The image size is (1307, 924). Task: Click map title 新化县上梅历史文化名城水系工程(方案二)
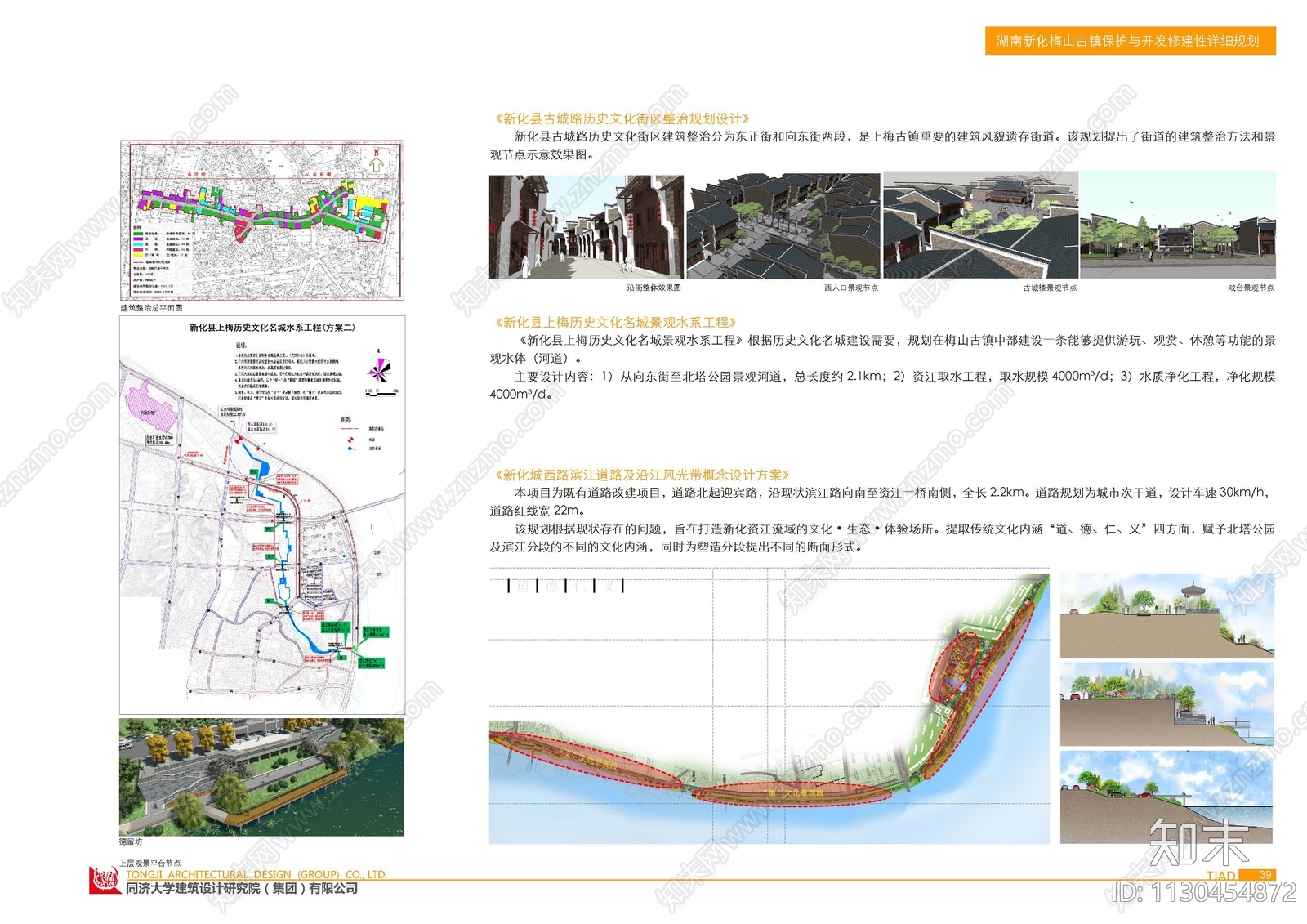coord(272,328)
